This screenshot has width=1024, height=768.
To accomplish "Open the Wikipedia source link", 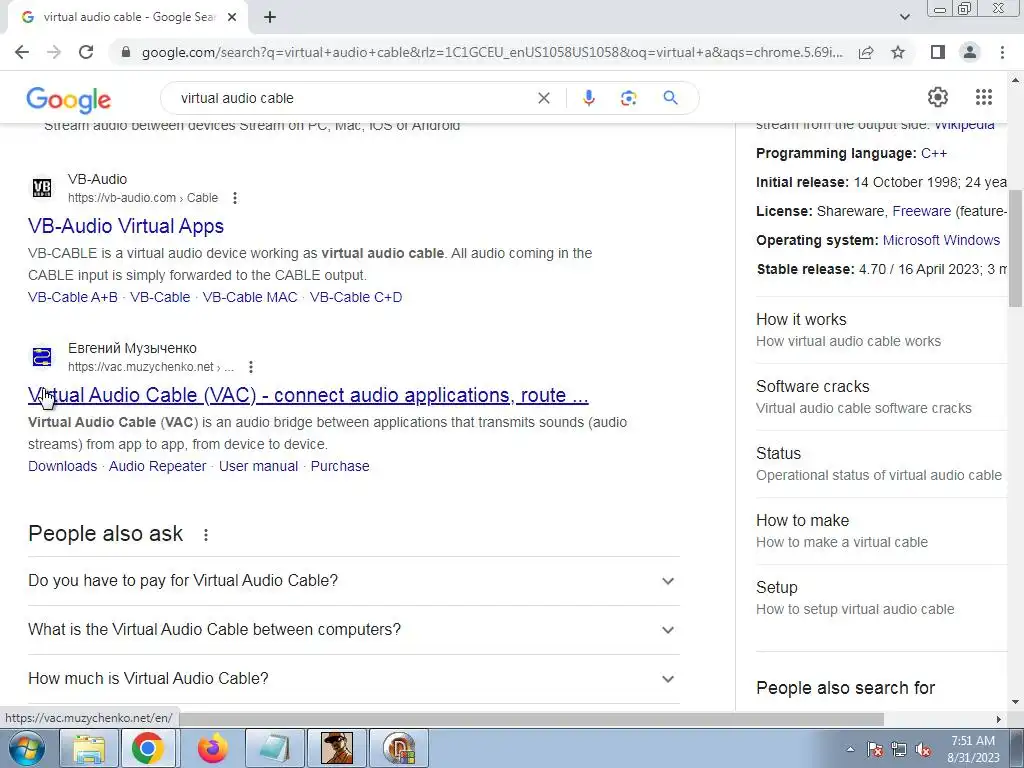I will coord(965,125).
